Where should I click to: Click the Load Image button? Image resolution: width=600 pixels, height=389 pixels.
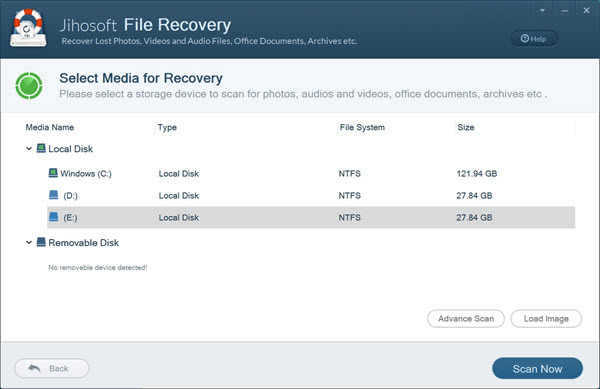546,319
